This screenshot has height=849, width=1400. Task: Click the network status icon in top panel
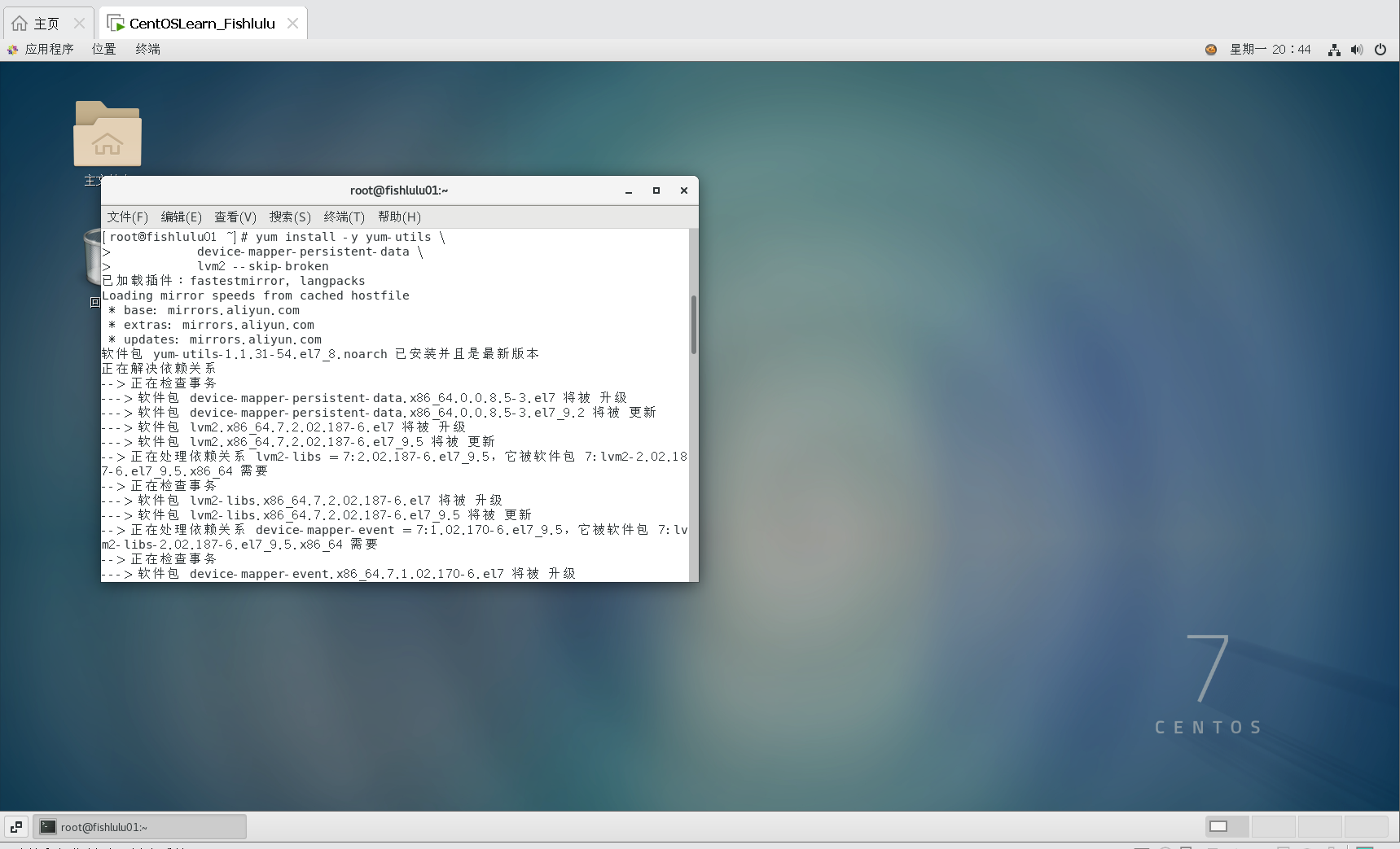[x=1334, y=50]
